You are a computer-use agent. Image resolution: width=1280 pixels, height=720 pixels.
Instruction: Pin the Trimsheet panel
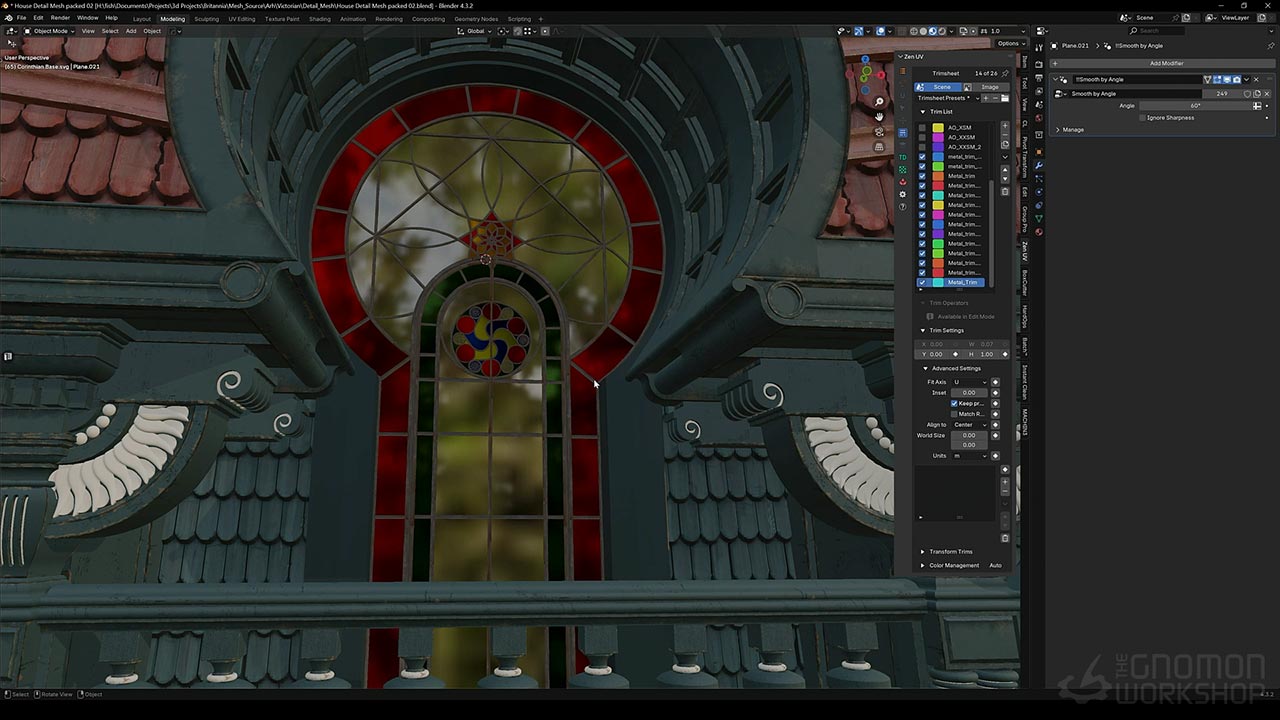click(x=1005, y=73)
